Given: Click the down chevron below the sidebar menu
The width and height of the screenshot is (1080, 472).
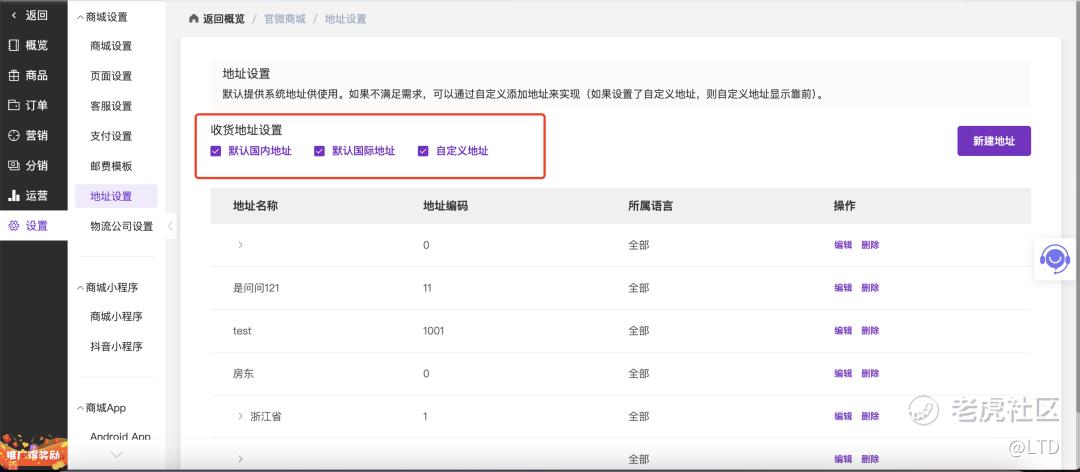Looking at the screenshot, I should click(x=116, y=455).
